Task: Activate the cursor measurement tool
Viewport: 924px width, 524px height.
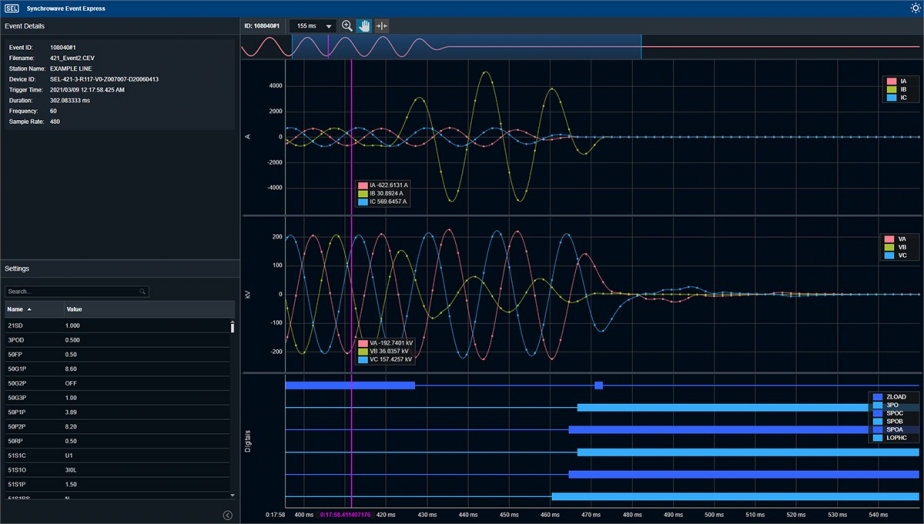Action: tap(381, 26)
